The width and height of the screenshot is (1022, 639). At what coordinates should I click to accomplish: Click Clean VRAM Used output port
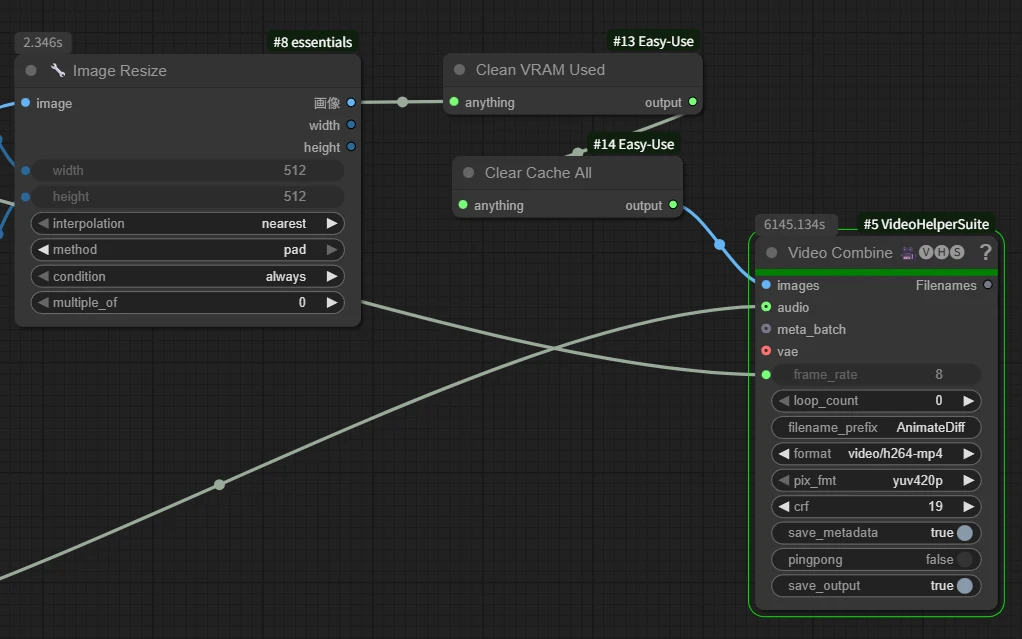coord(693,102)
